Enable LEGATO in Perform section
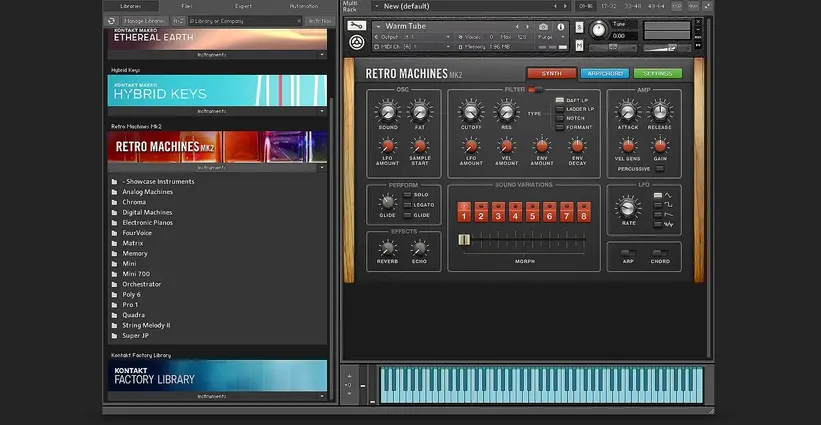 (407, 205)
